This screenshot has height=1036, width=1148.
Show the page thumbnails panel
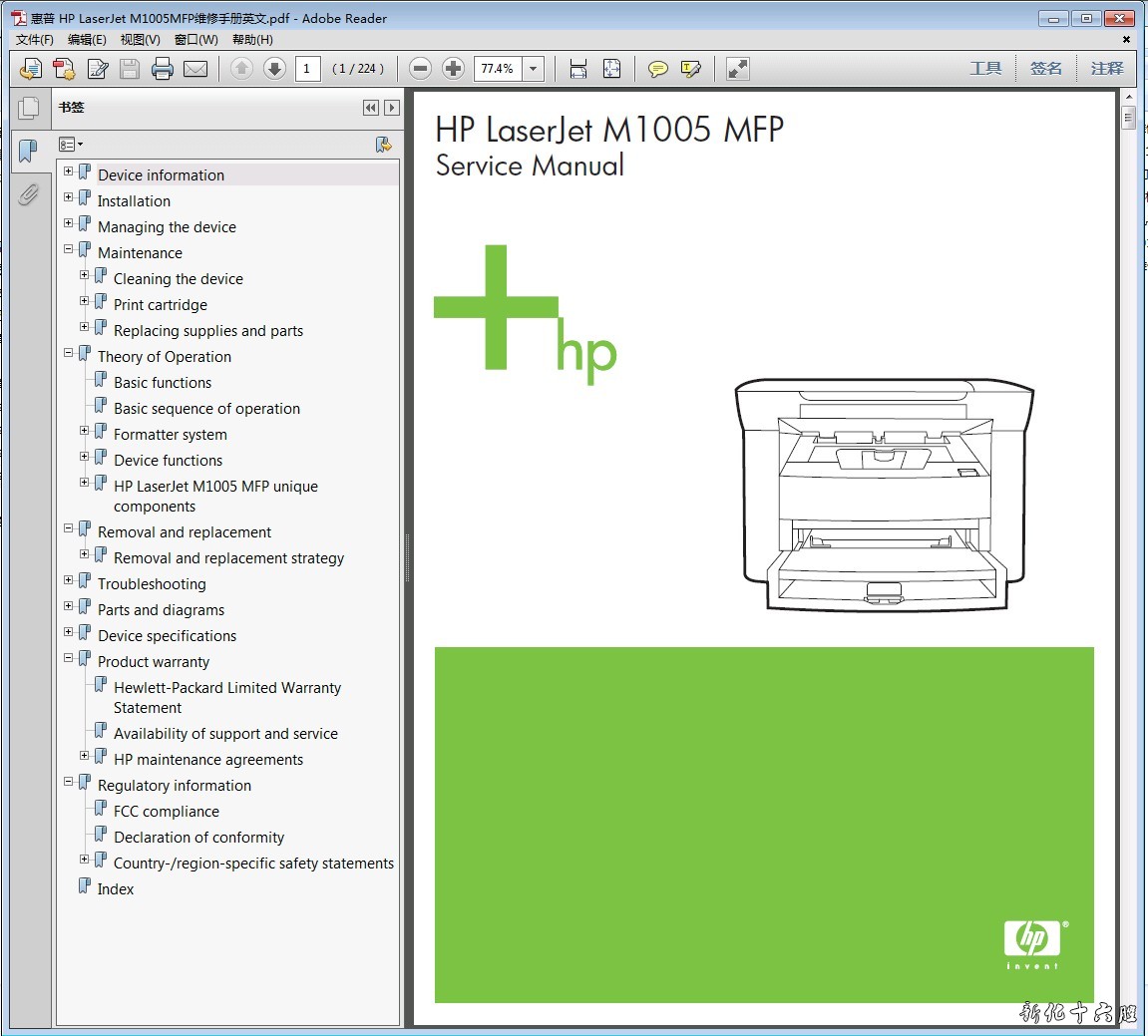(x=28, y=108)
